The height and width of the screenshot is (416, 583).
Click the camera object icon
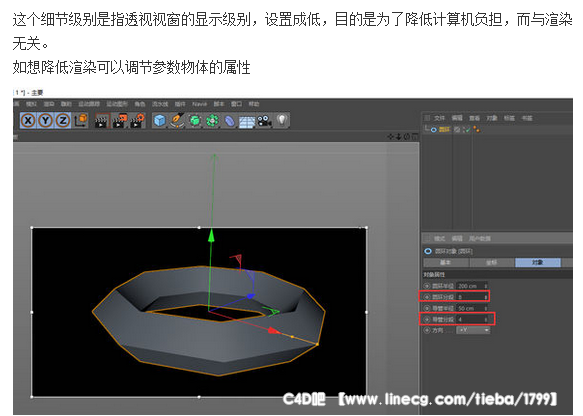[264, 121]
